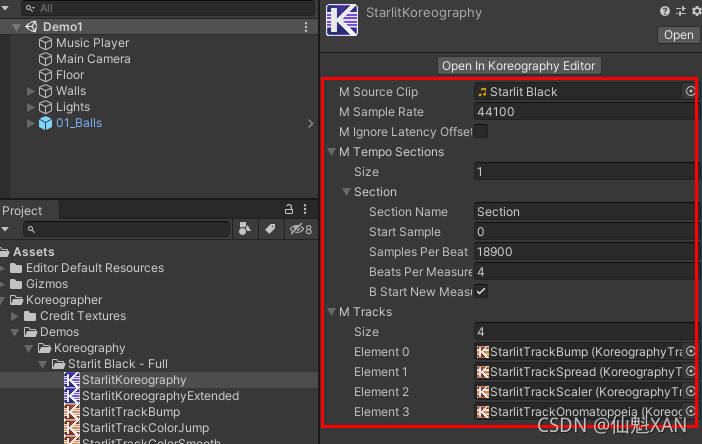Toggle hidden packages visibility showing 8

[x=300, y=229]
